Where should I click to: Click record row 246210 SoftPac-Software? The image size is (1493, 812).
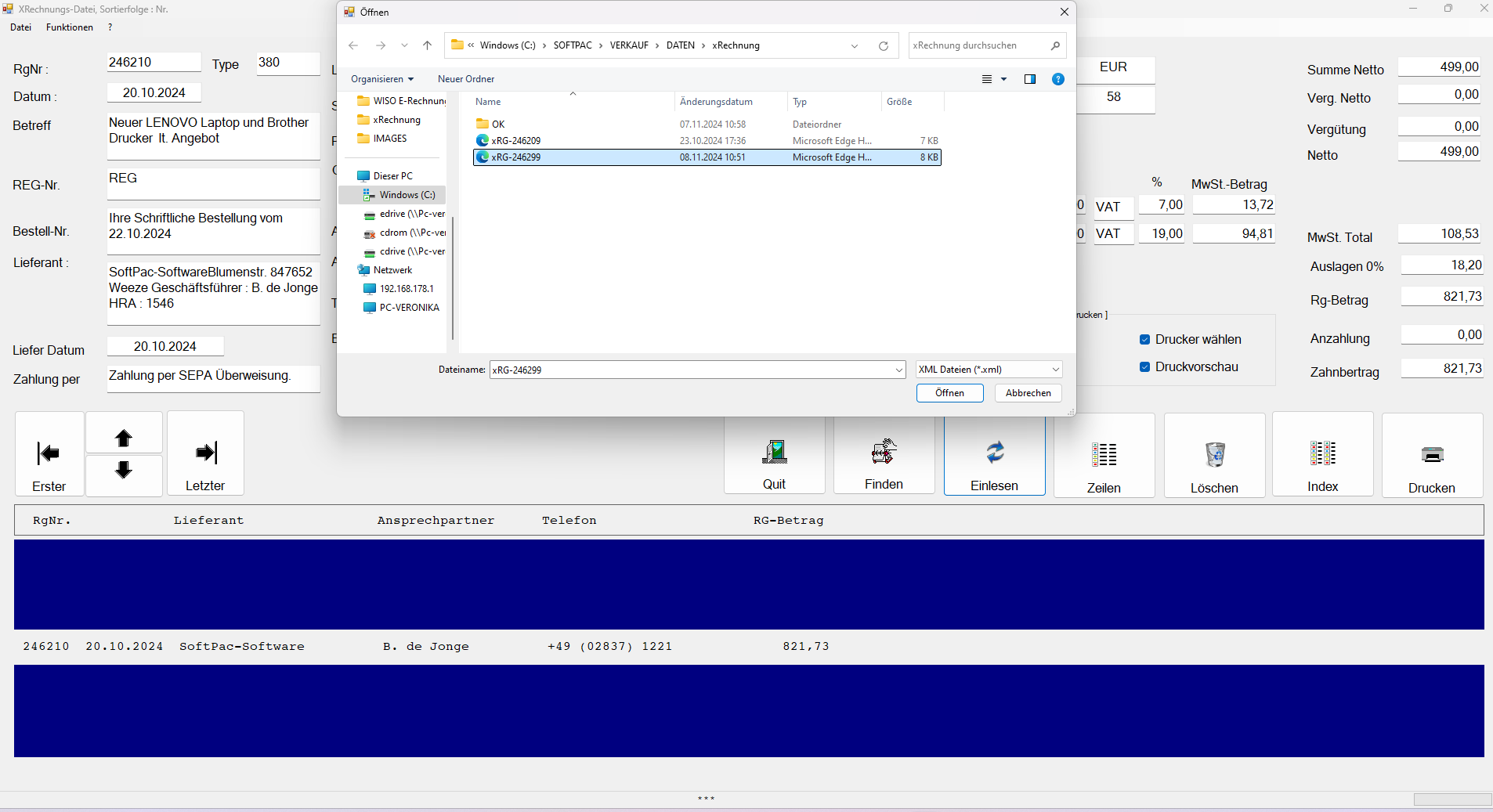tap(748, 647)
